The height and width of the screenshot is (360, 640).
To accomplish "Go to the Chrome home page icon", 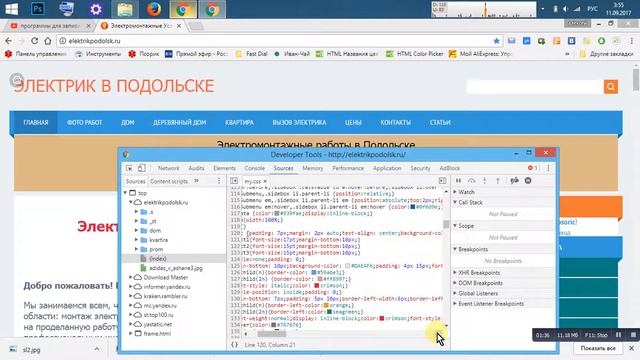I will click(48, 41).
